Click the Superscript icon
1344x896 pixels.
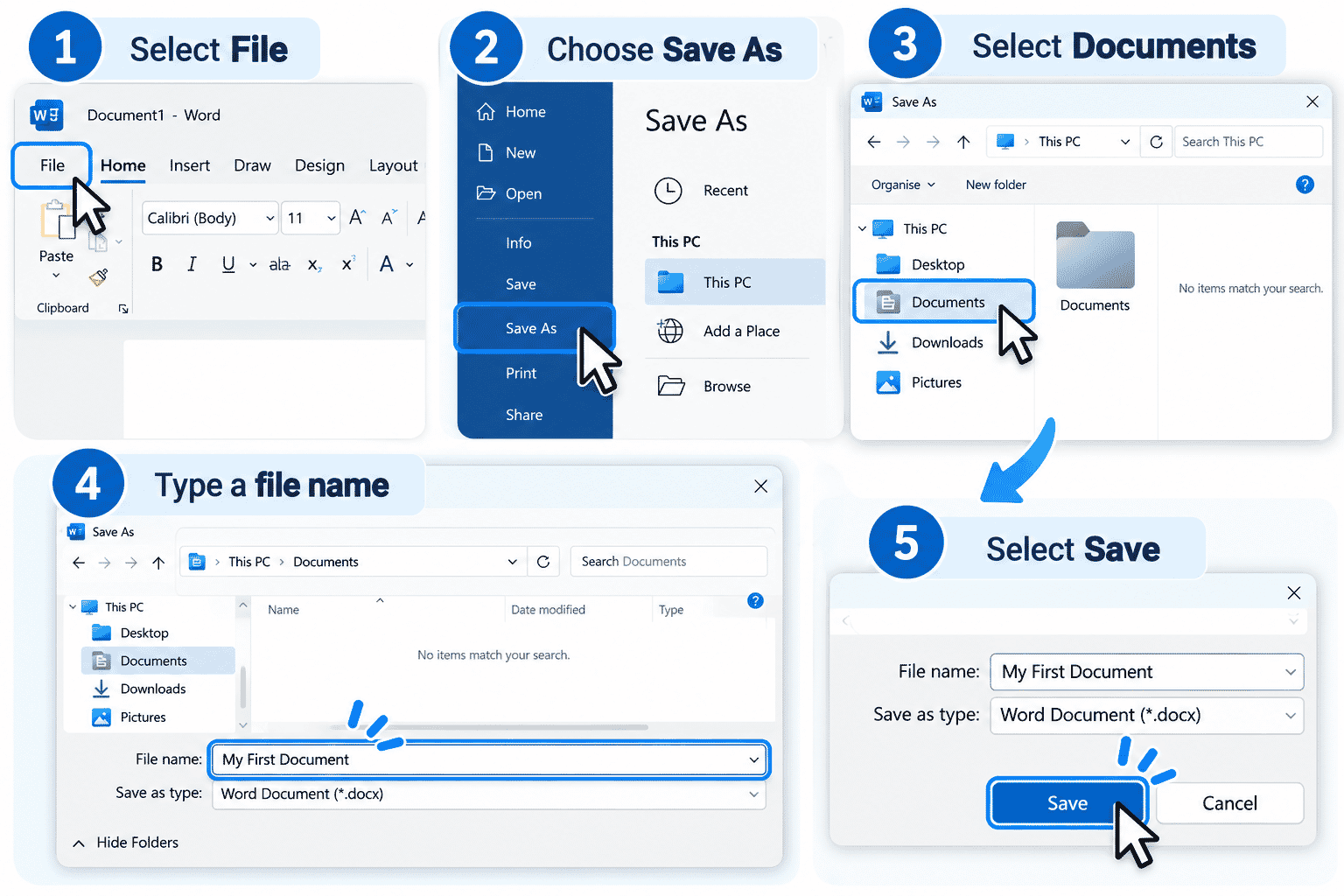[348, 264]
